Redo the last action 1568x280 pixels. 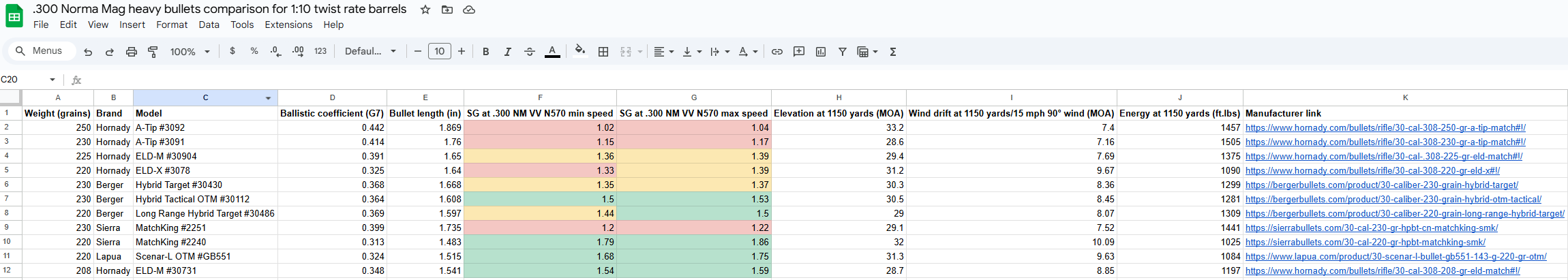(x=110, y=52)
